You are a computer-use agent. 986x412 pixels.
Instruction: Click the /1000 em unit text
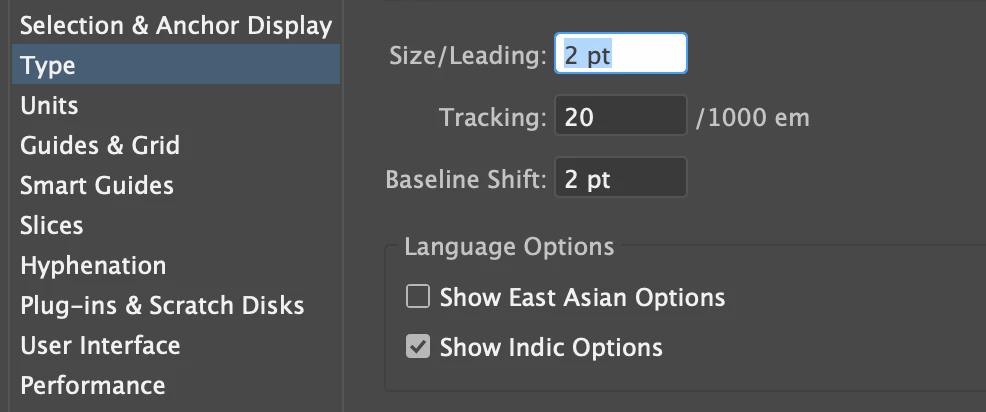[753, 118]
